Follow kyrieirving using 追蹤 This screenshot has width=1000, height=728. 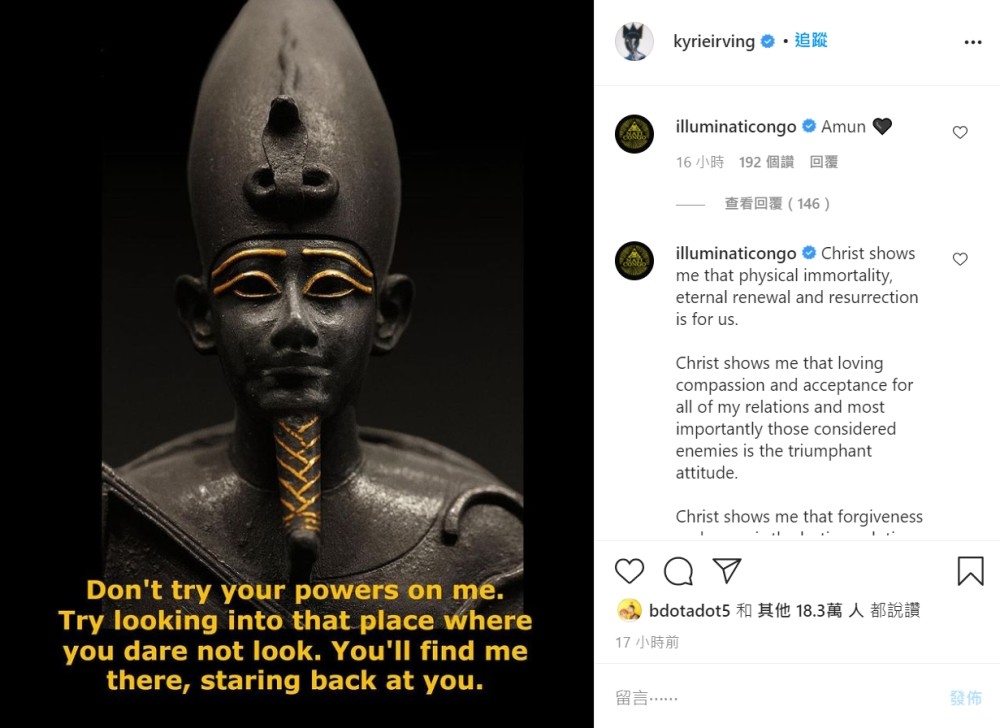tap(811, 41)
